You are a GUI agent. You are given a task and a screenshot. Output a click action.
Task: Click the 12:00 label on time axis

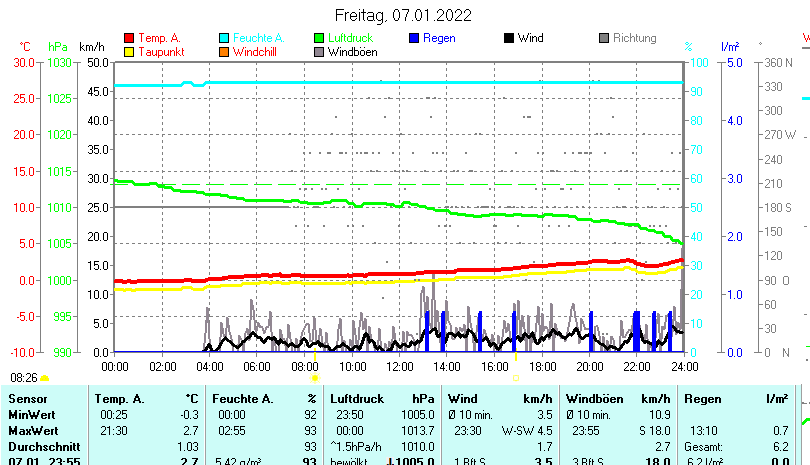coord(399,365)
